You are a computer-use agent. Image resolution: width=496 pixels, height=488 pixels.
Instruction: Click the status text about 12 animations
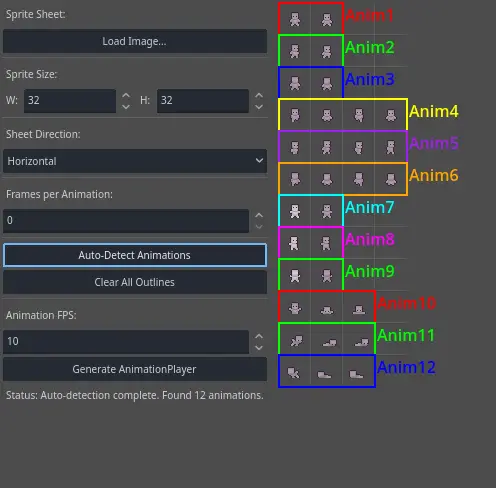pos(135,395)
